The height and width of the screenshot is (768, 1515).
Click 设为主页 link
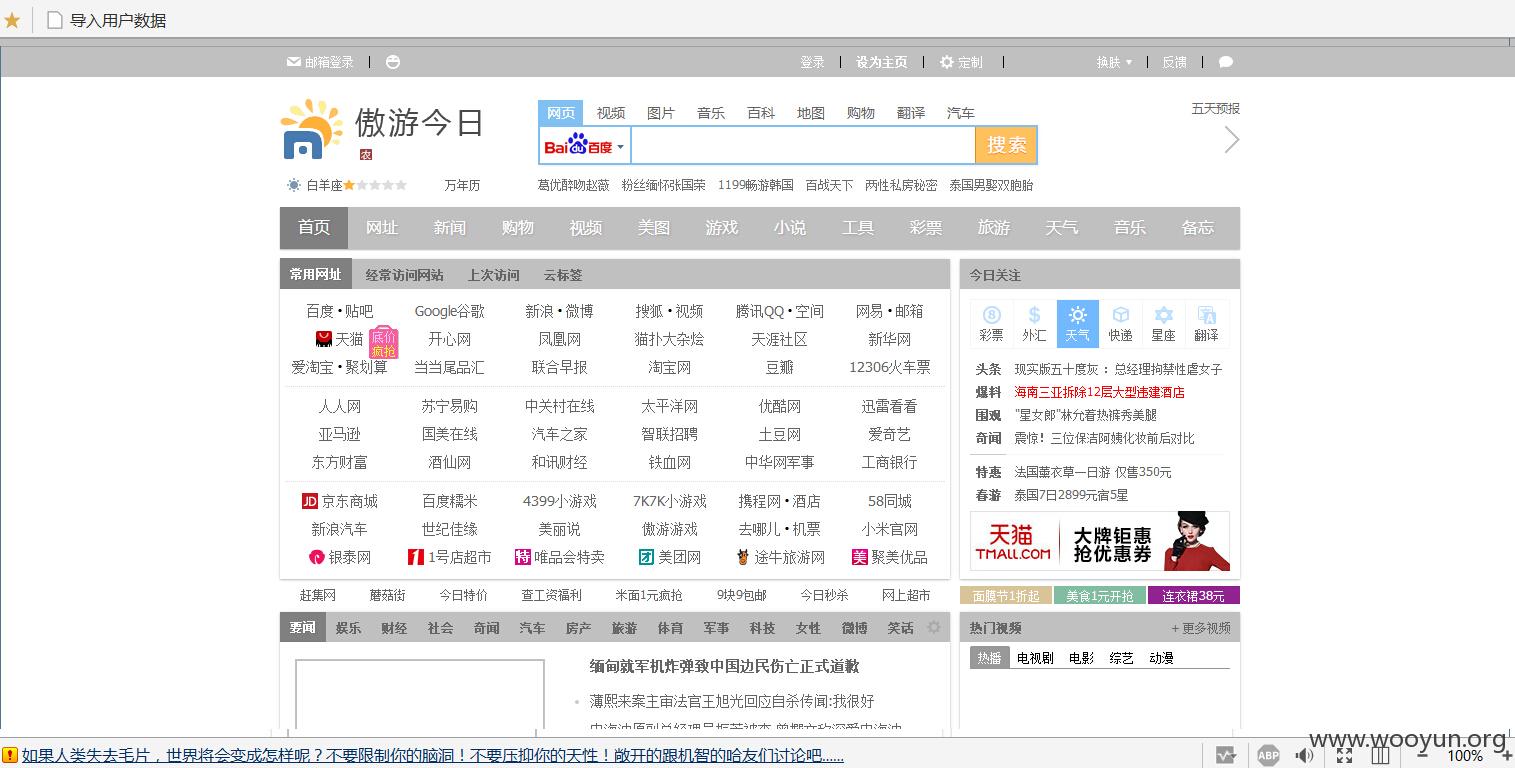pos(881,62)
